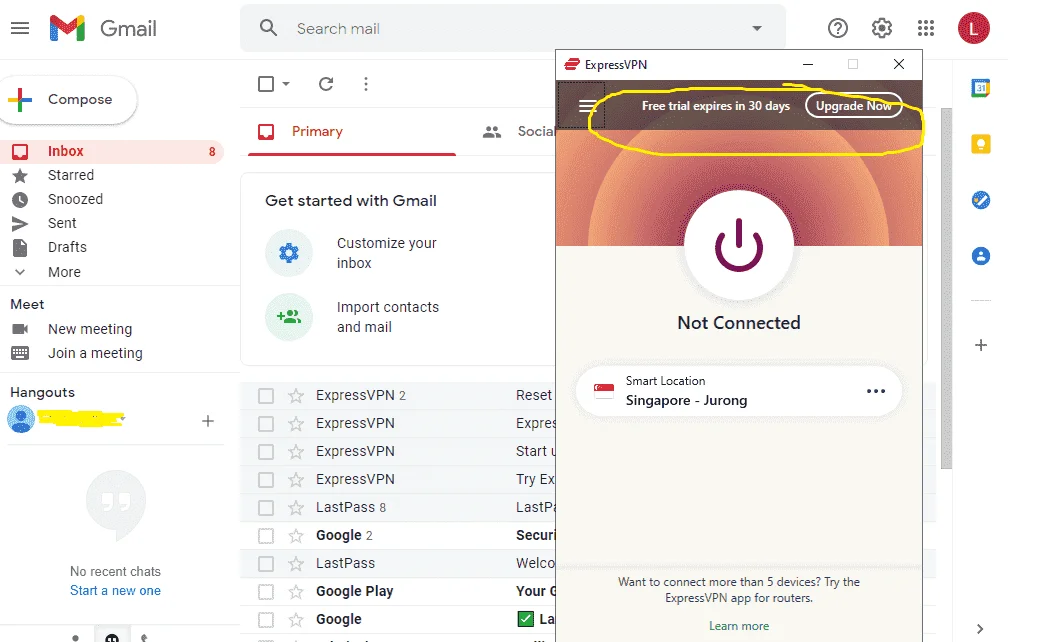Select the ExpressVPN 2 email checkbox
The width and height of the screenshot is (1038, 642).
click(x=266, y=396)
